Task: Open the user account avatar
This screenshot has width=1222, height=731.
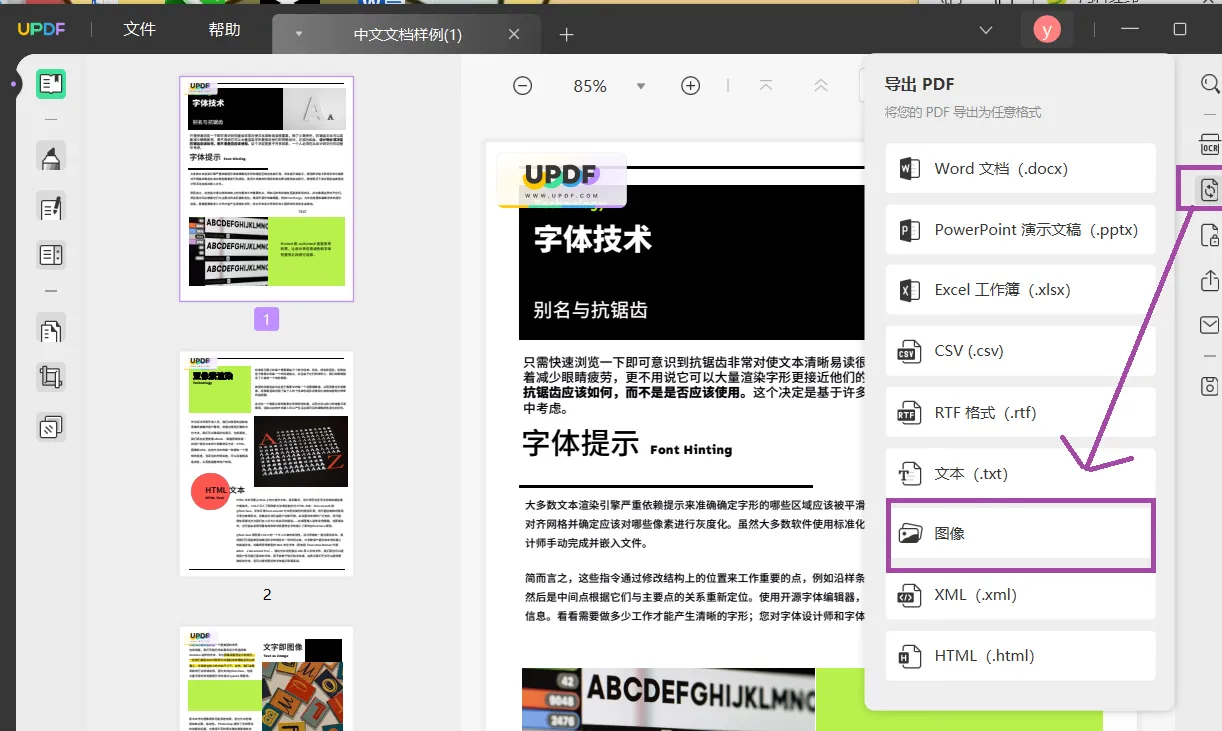Action: [x=1047, y=30]
